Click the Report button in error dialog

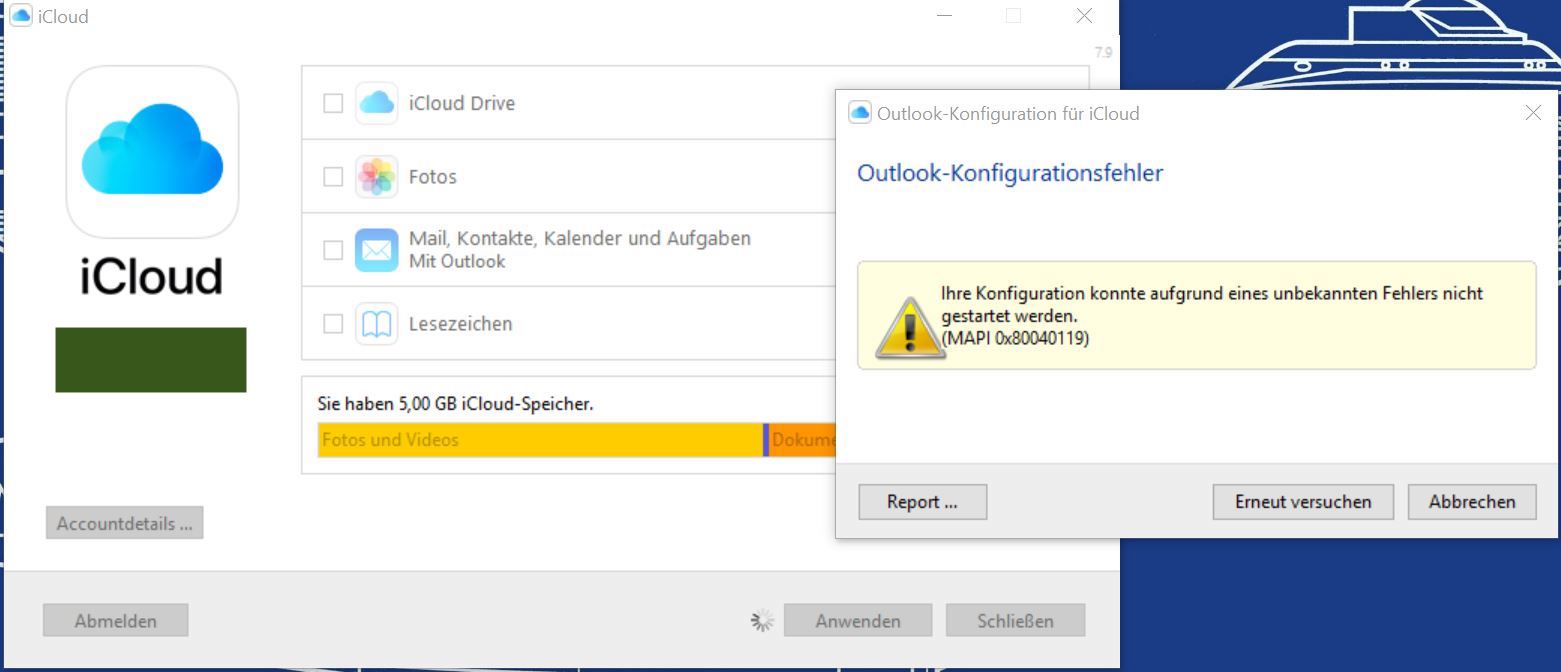coord(922,502)
